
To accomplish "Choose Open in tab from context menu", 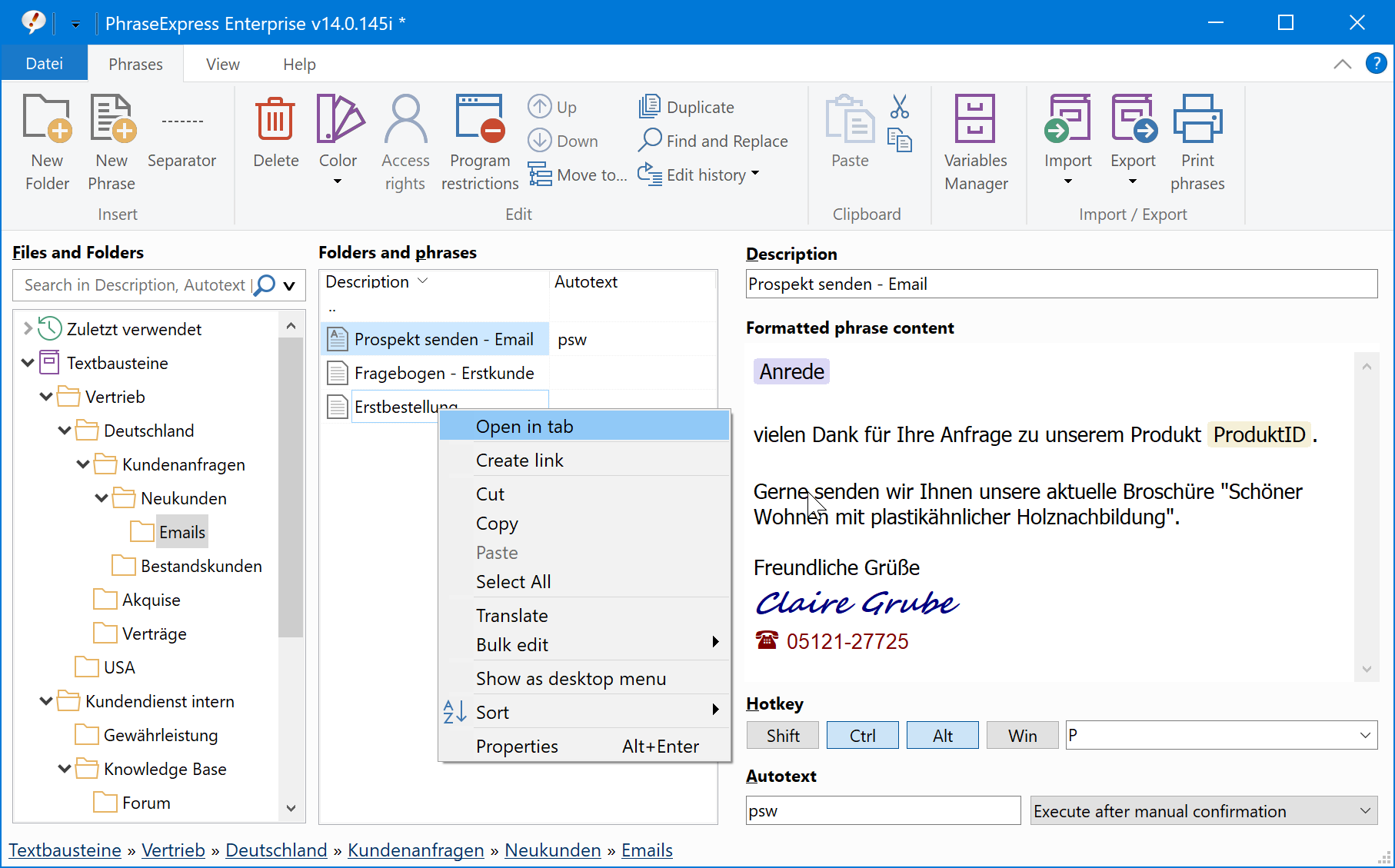I will 524,426.
